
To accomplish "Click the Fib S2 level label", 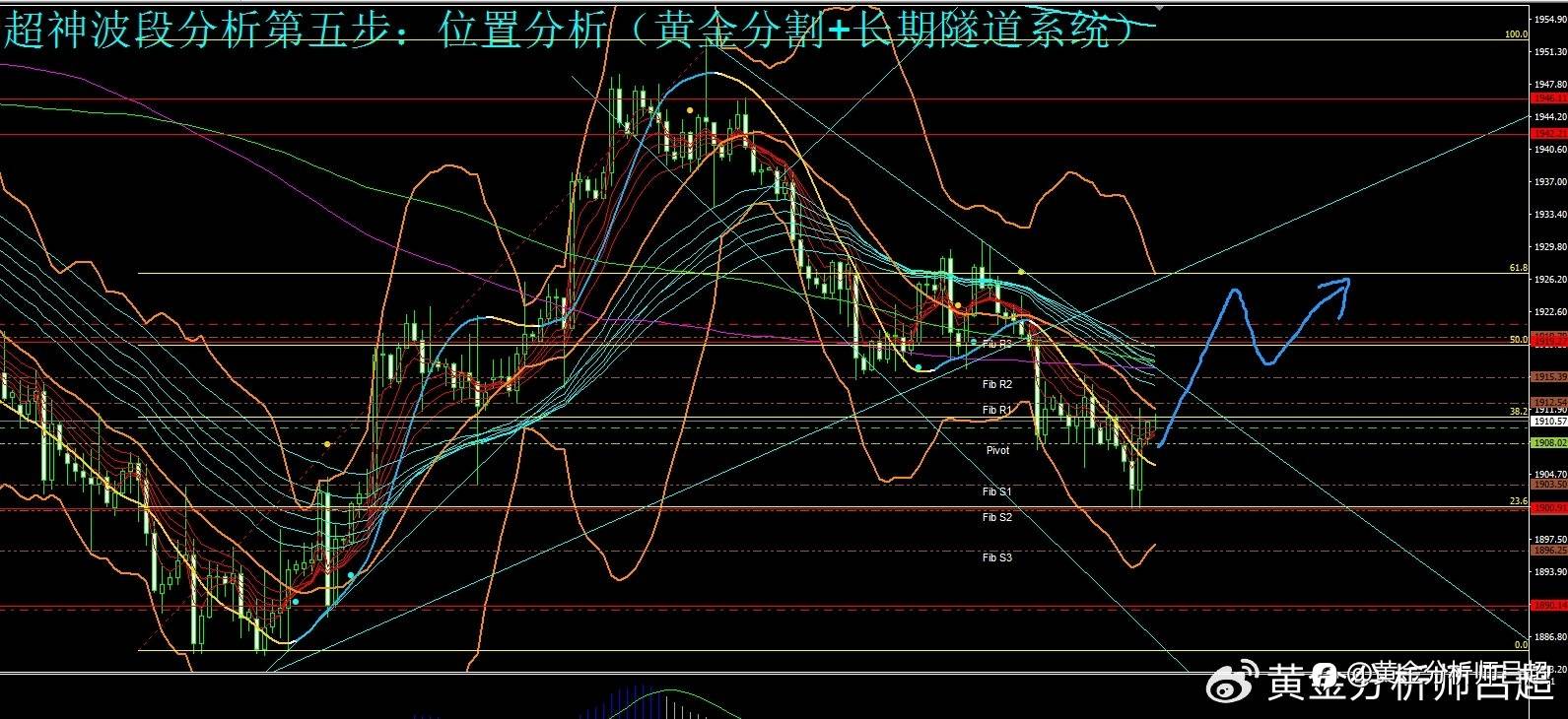I will (996, 517).
